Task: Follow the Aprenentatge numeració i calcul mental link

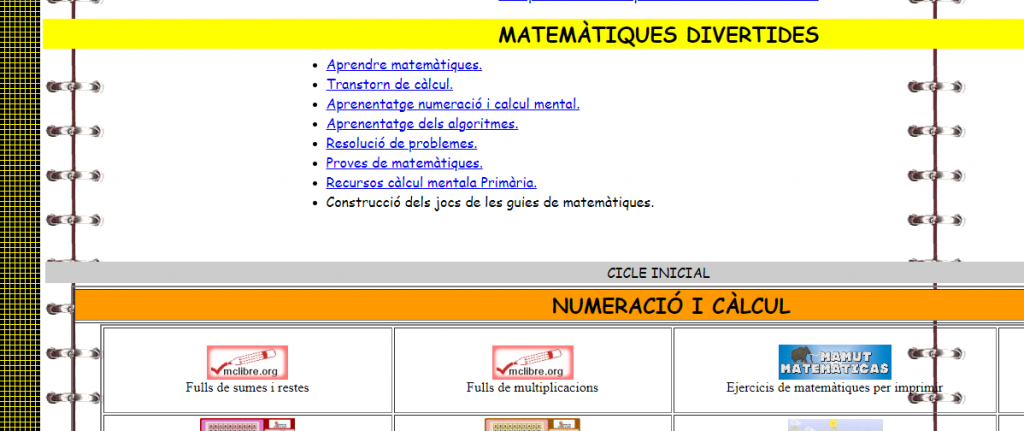Action: [x=452, y=104]
